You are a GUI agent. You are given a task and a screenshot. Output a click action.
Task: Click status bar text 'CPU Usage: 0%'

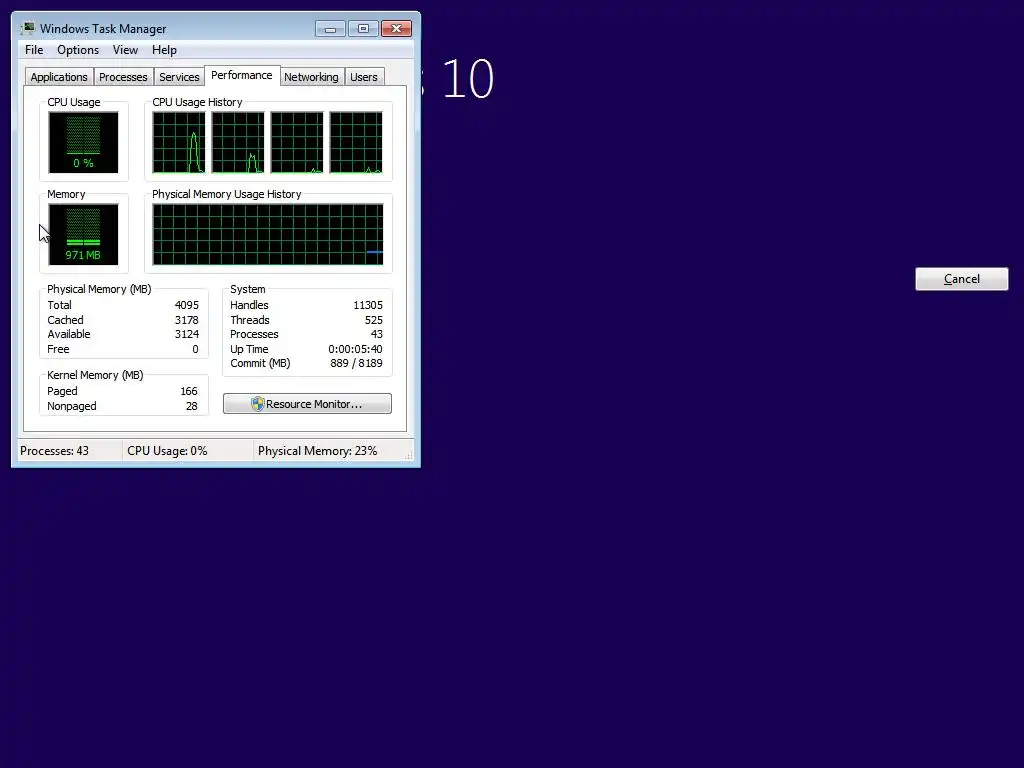167,451
